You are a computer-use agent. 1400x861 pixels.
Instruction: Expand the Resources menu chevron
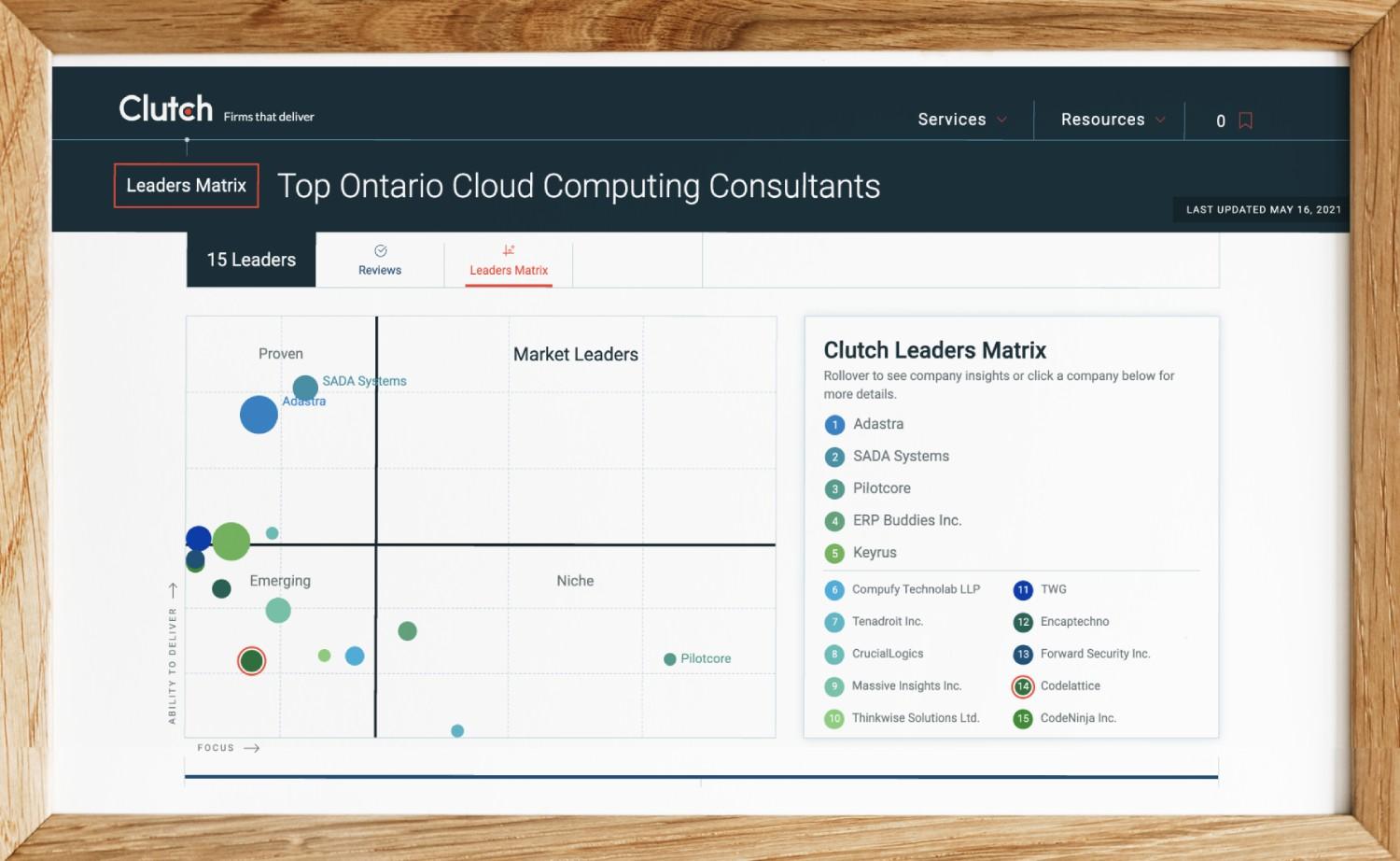click(x=1160, y=120)
